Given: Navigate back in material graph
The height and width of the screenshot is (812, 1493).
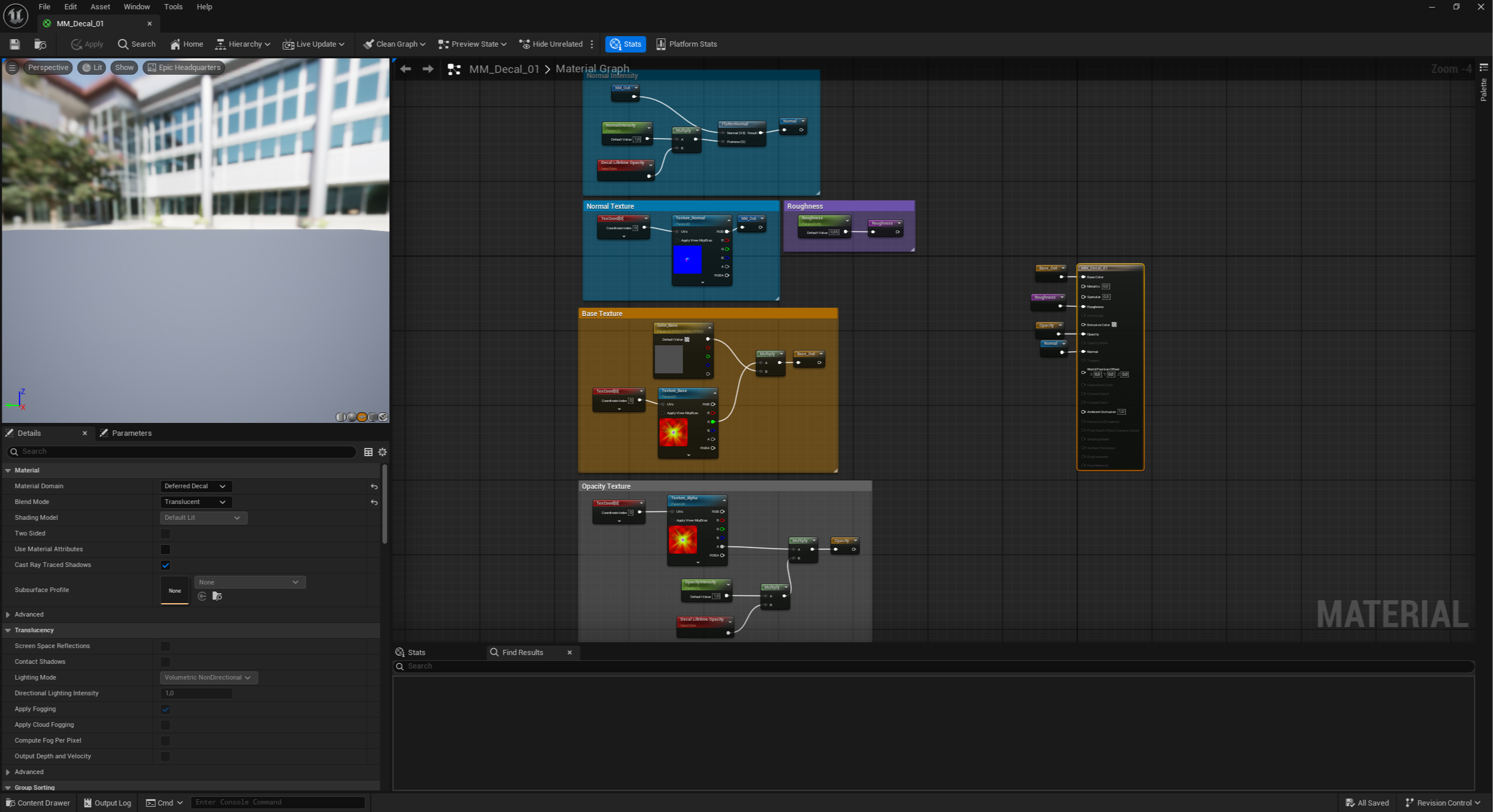Looking at the screenshot, I should pyautogui.click(x=405, y=69).
